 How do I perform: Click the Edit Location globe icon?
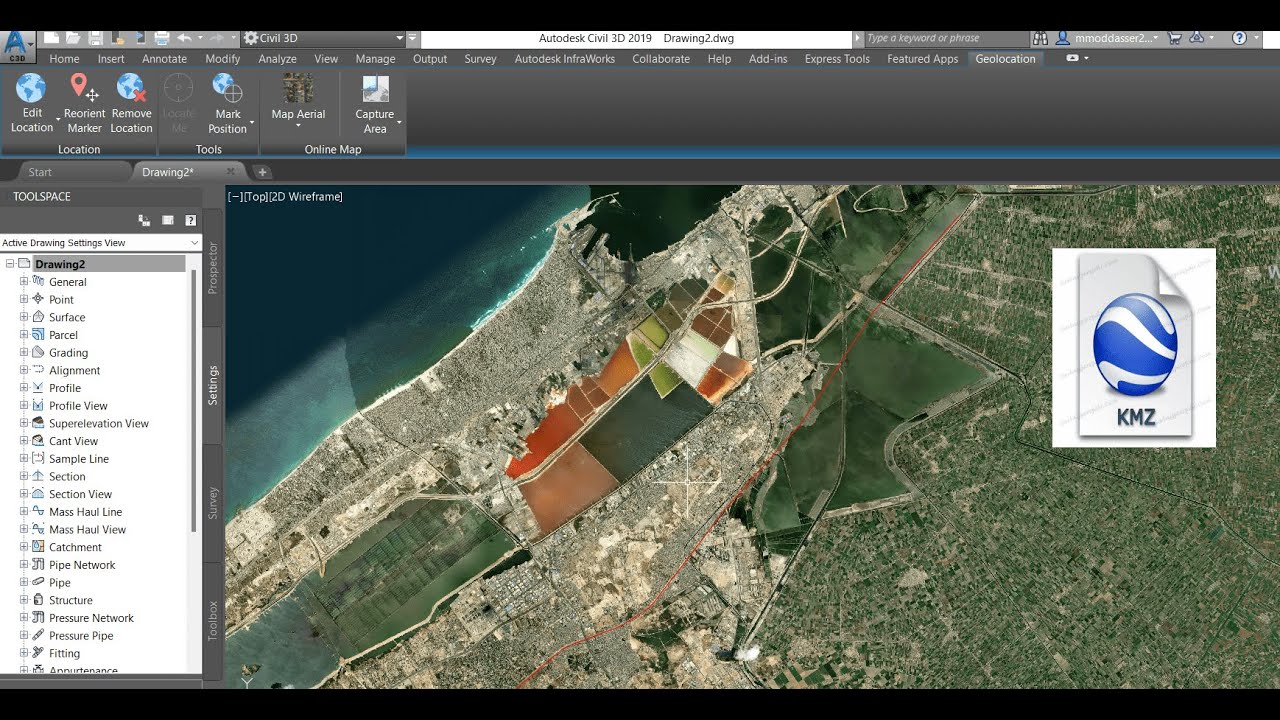point(31,89)
